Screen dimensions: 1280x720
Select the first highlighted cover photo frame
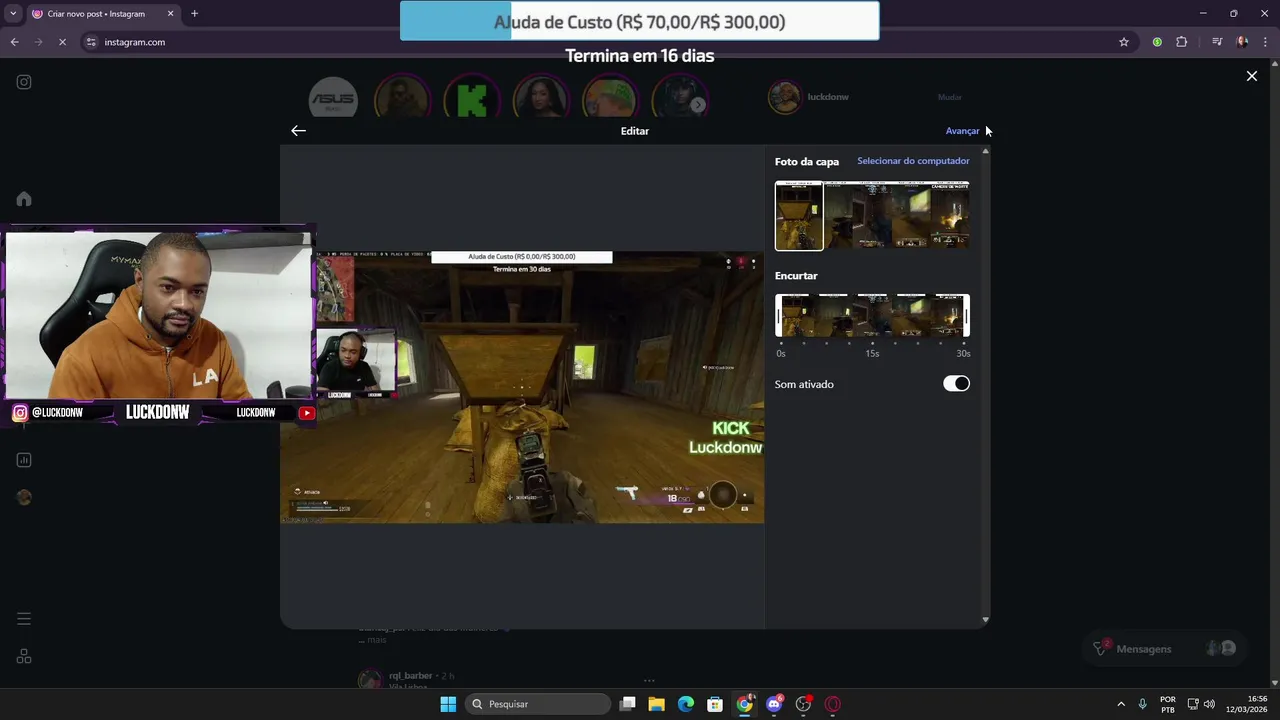(799, 216)
